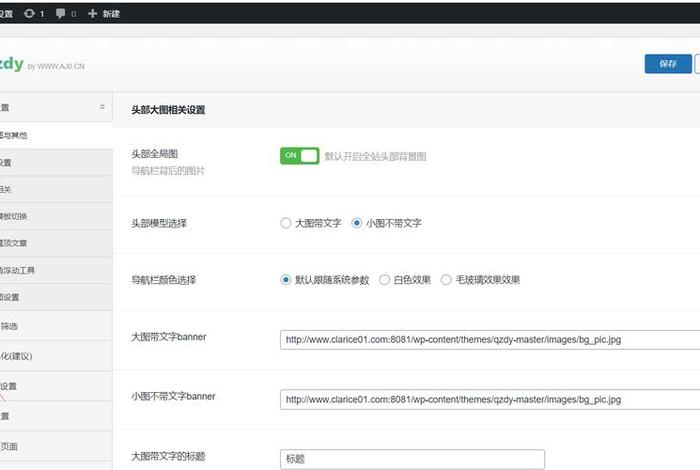Open the 与其他 active sidebar tab
The image size is (700, 470).
[x=56, y=135]
